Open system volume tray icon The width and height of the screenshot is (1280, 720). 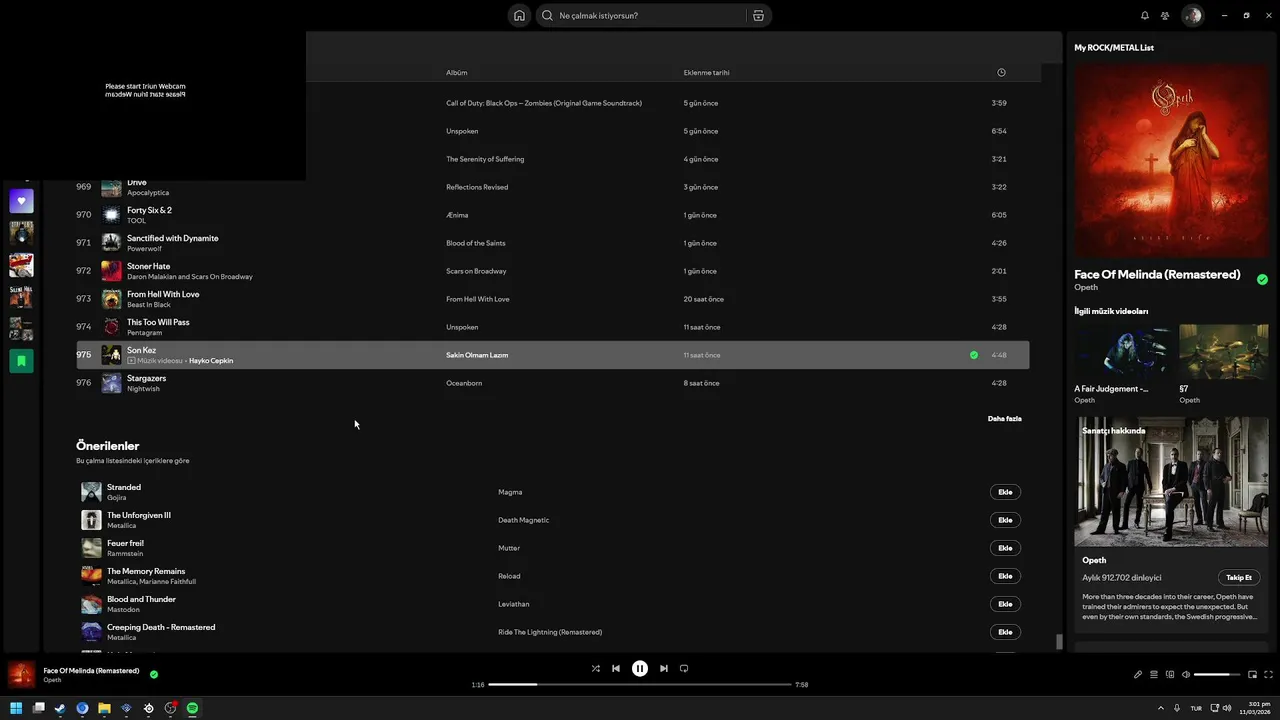[1227, 708]
